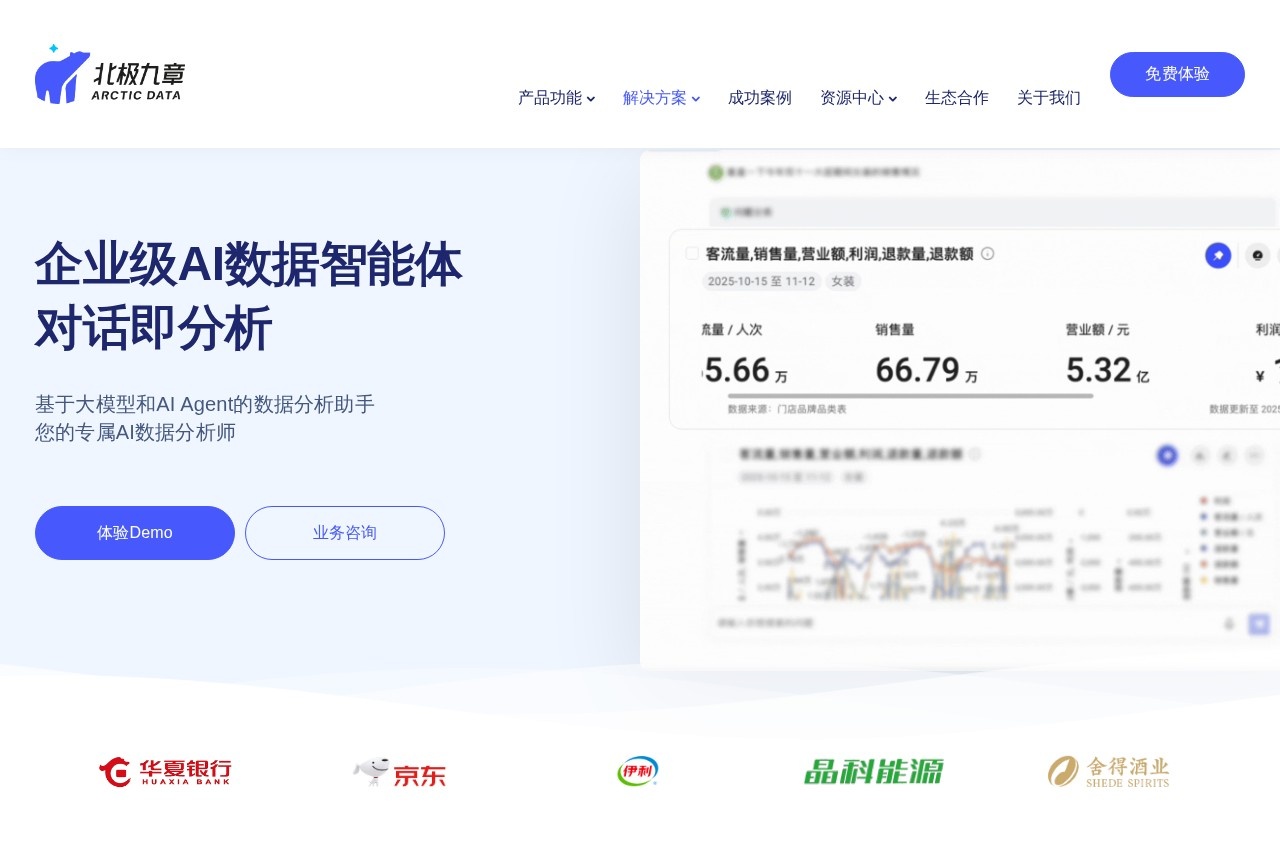Click the blue send icon in the chat input

(1258, 623)
